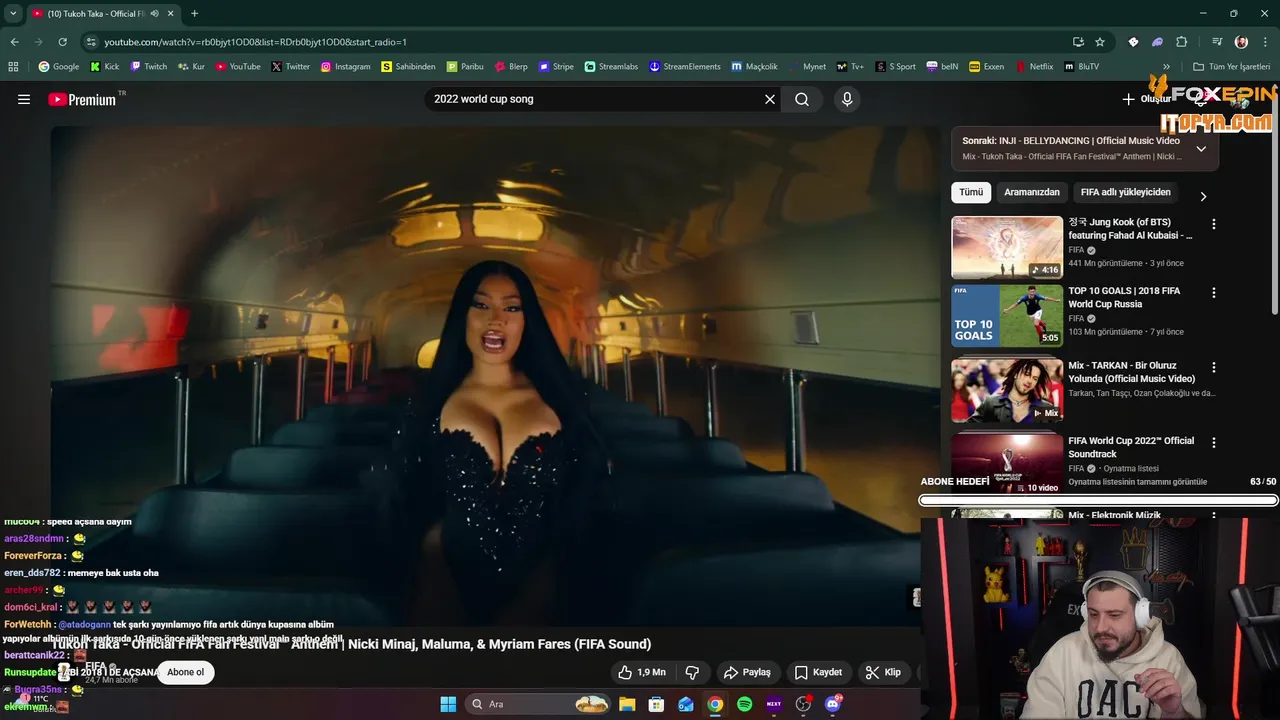Image resolution: width=1280 pixels, height=720 pixels.
Task: Open the Google bookmark
Action: tap(59, 67)
